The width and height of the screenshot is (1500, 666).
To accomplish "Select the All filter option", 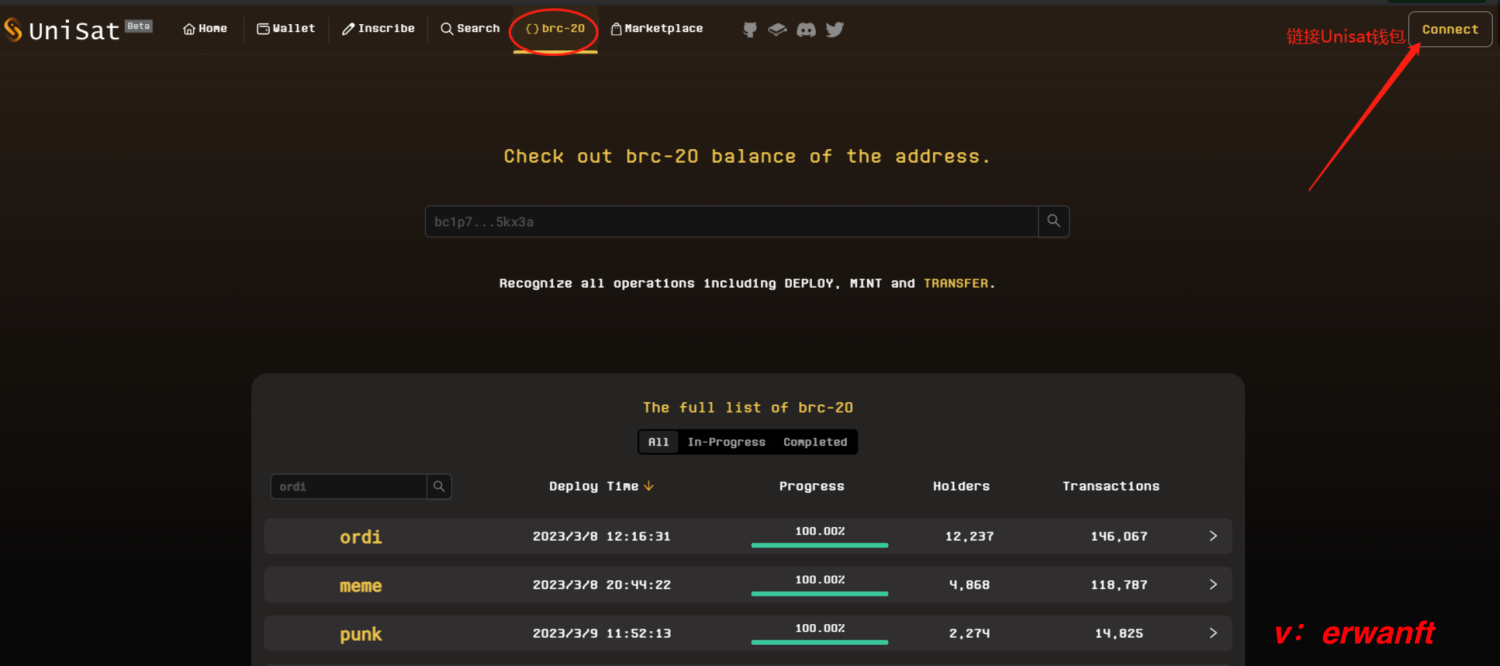I will coord(658,442).
